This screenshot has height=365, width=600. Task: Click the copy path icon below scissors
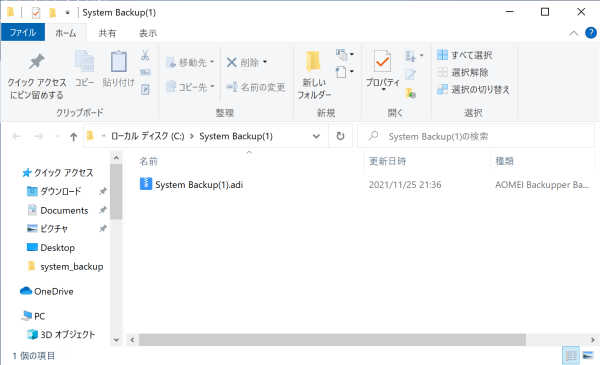145,72
